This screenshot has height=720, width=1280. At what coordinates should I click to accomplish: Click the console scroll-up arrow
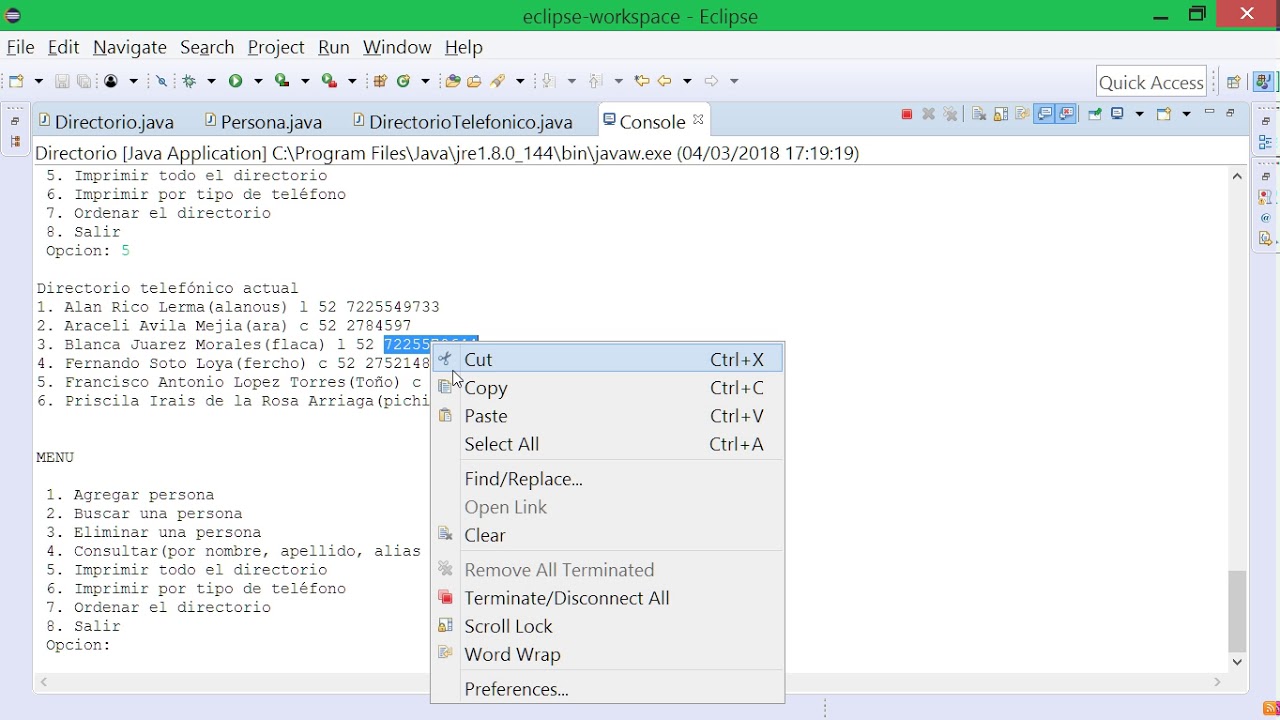pos(1237,176)
